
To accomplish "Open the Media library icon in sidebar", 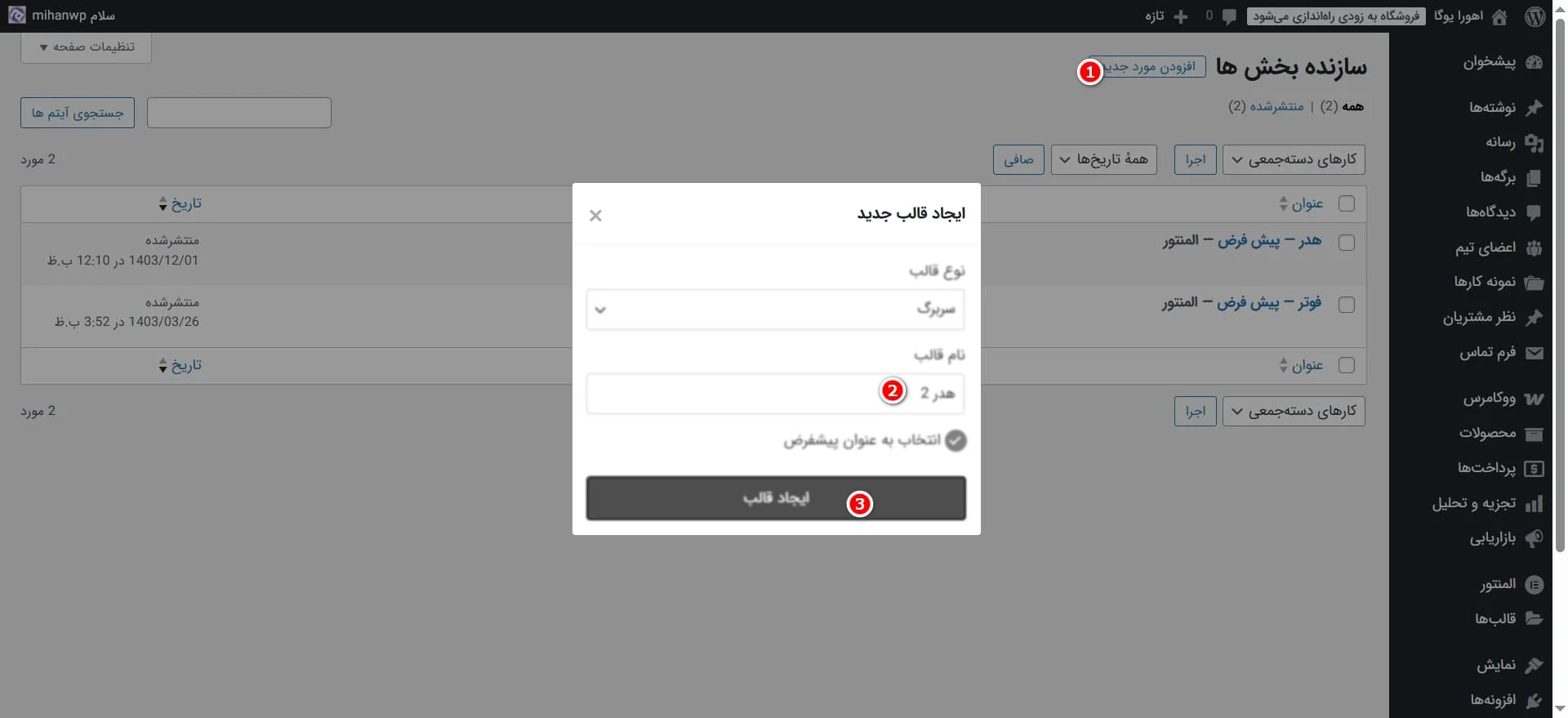I will (1534, 142).
